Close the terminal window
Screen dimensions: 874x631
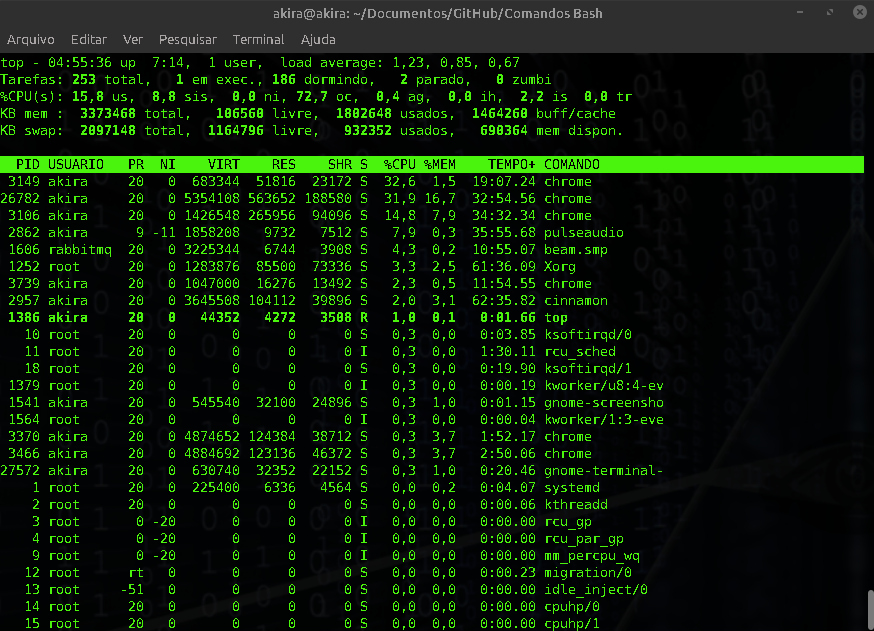click(x=860, y=12)
